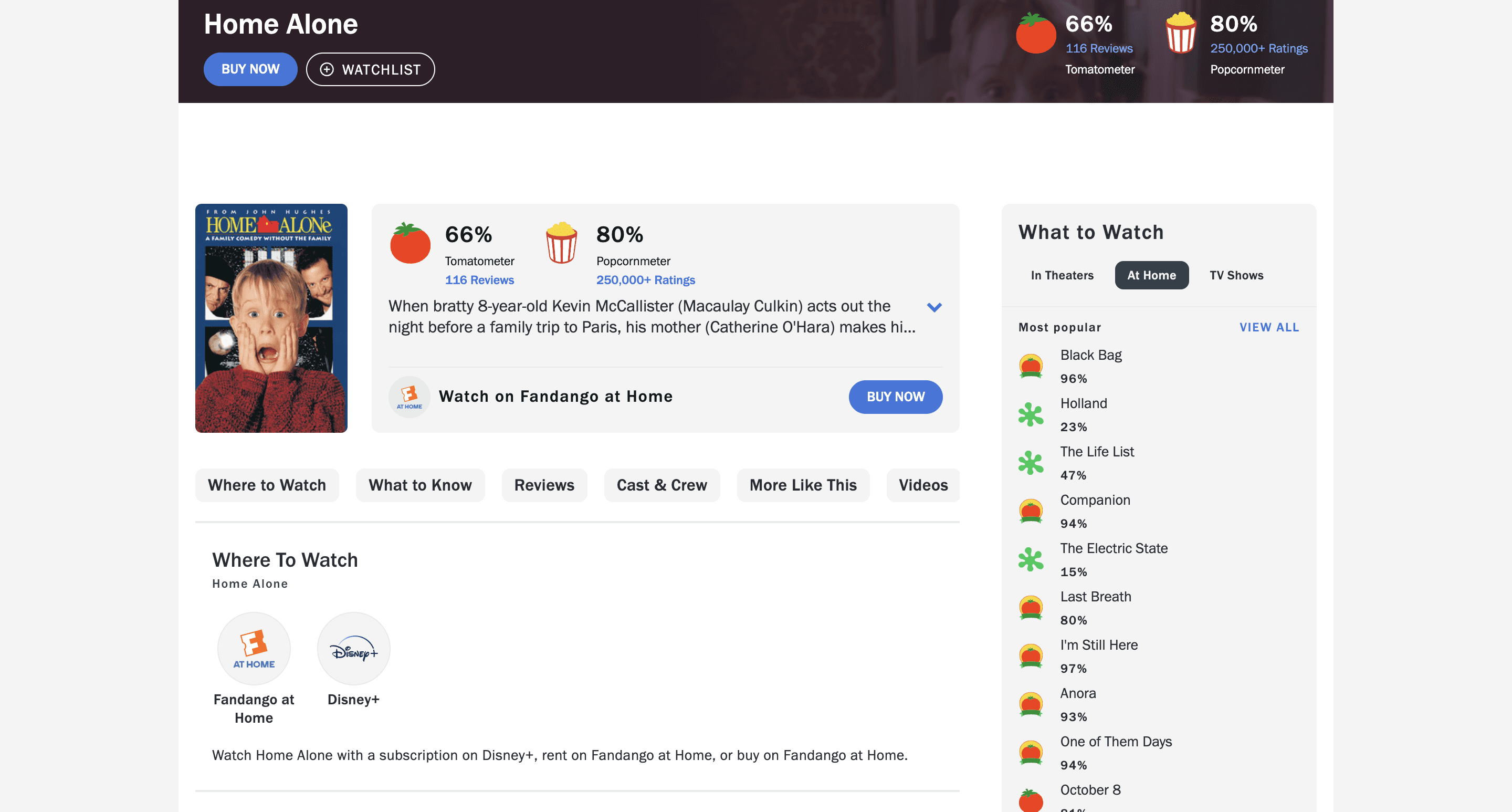Switch to the TV Shows tab
This screenshot has height=812, width=1512.
(1236, 275)
